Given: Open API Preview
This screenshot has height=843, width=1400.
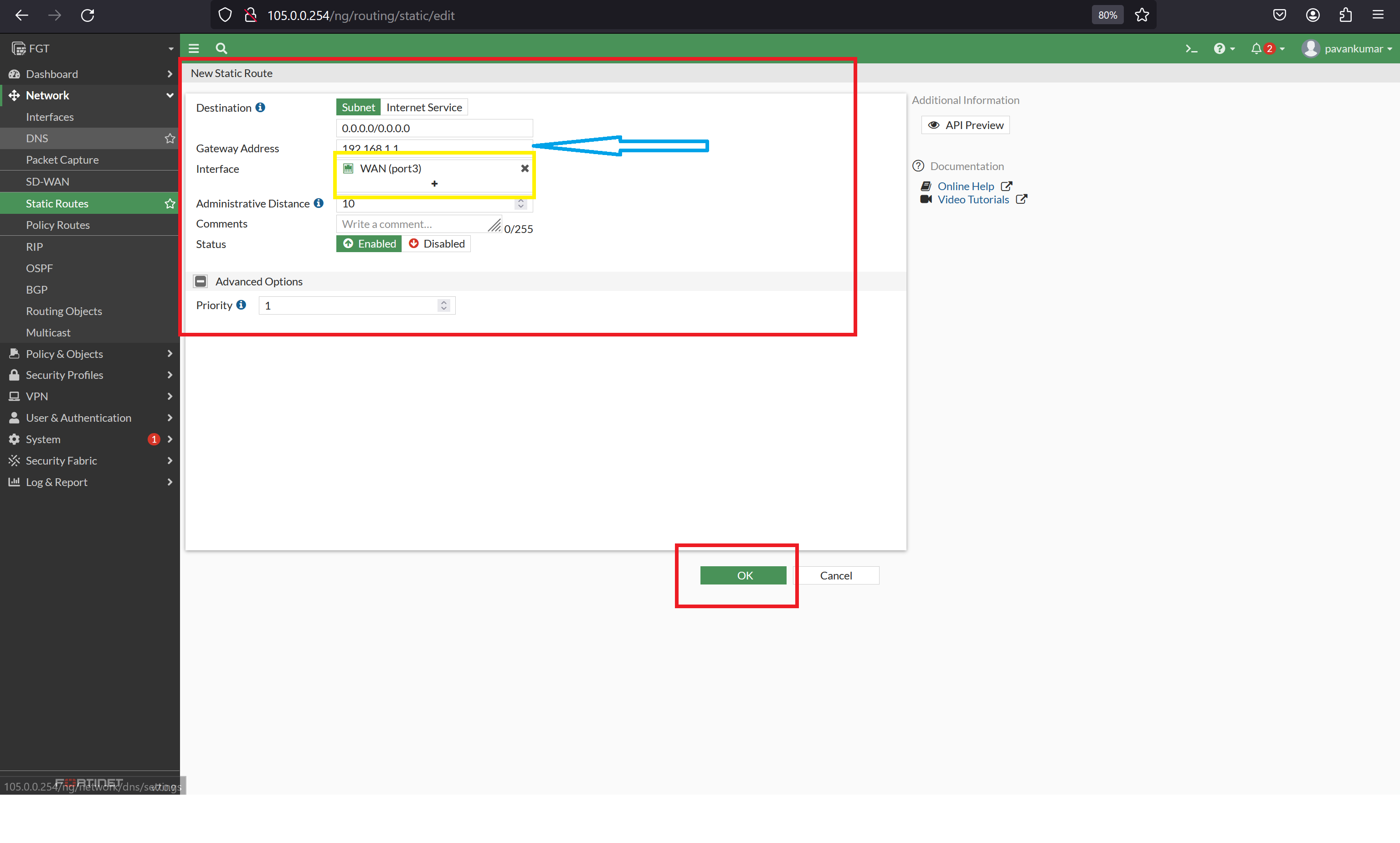Looking at the screenshot, I should [x=965, y=124].
